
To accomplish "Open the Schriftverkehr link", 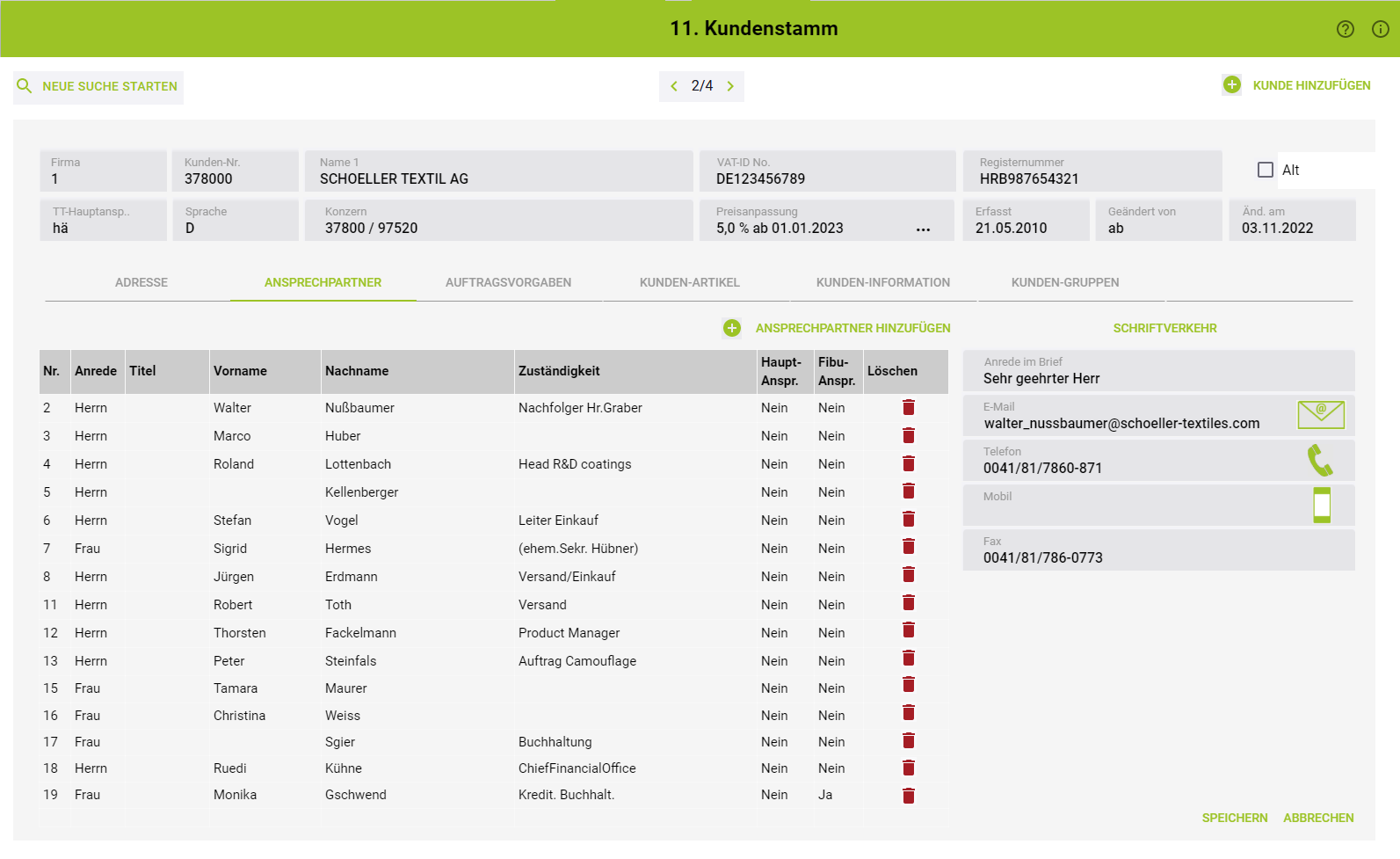I will (1164, 328).
